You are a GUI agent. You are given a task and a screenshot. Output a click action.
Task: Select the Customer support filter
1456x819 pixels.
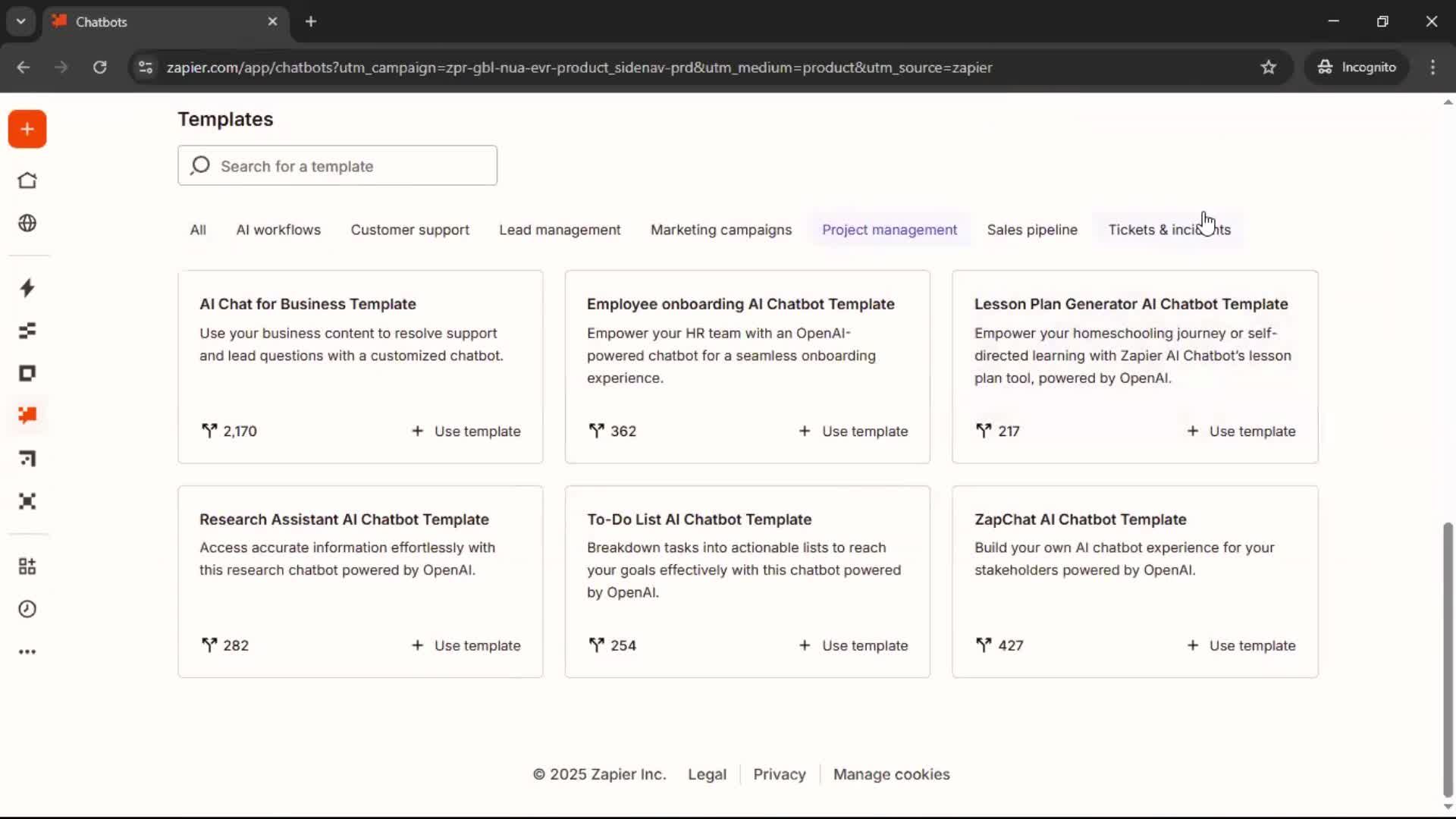[x=409, y=230]
